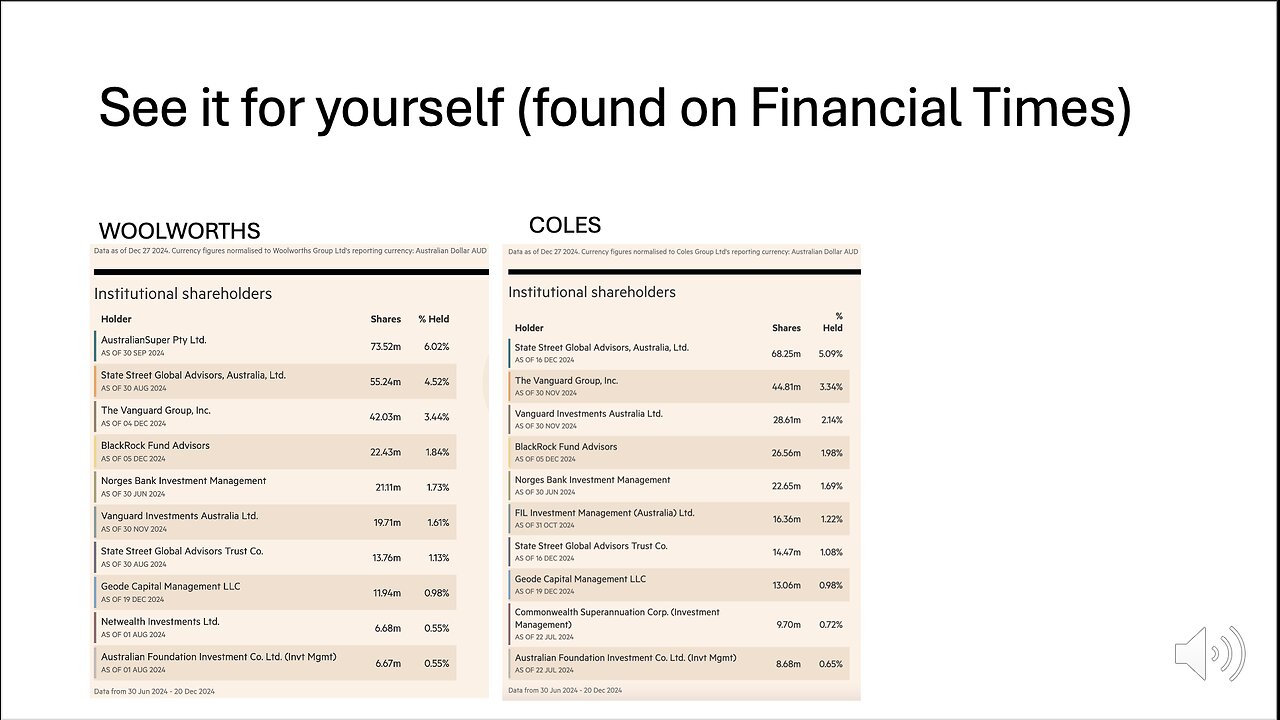
Task: Click the WOOLWORTHS heading label
Action: (x=180, y=232)
